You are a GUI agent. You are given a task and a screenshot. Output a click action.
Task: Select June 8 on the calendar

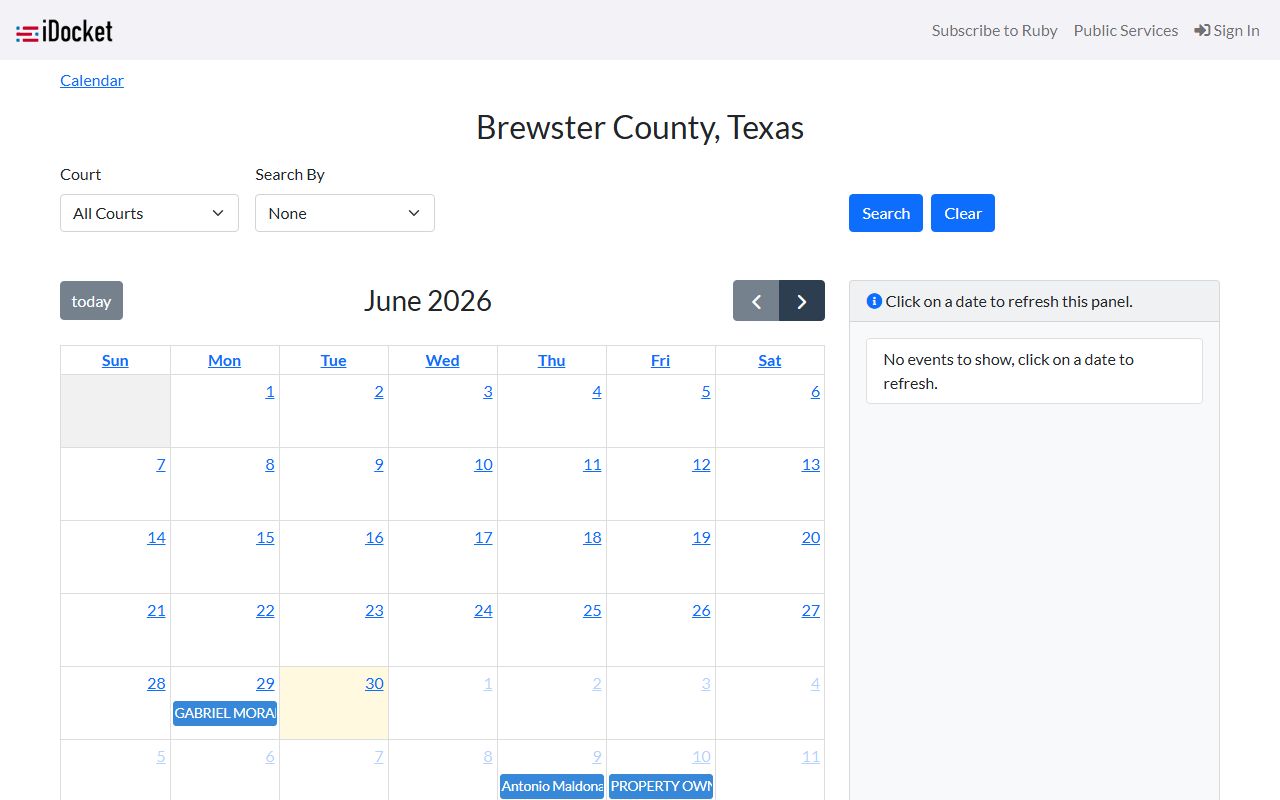[x=269, y=464]
